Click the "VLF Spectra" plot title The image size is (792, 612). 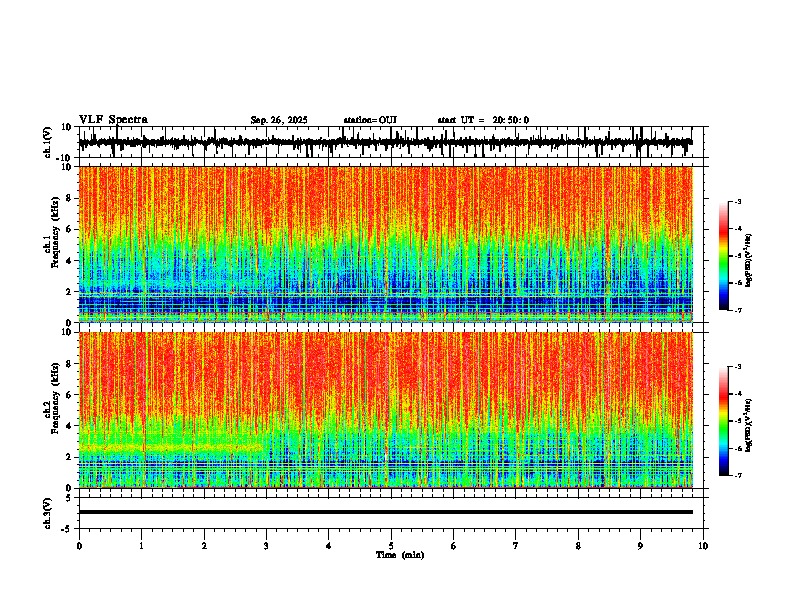(x=113, y=120)
